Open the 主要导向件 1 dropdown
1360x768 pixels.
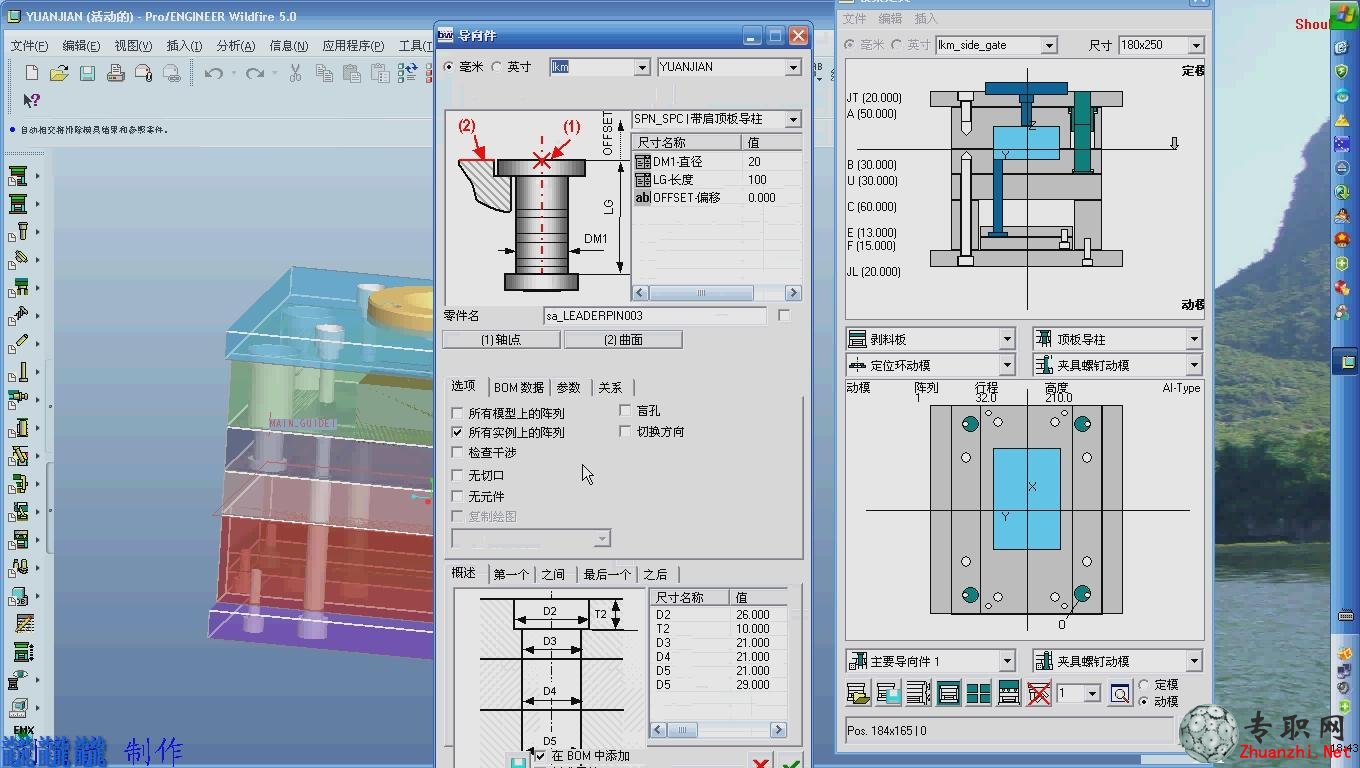pyautogui.click(x=1008, y=661)
